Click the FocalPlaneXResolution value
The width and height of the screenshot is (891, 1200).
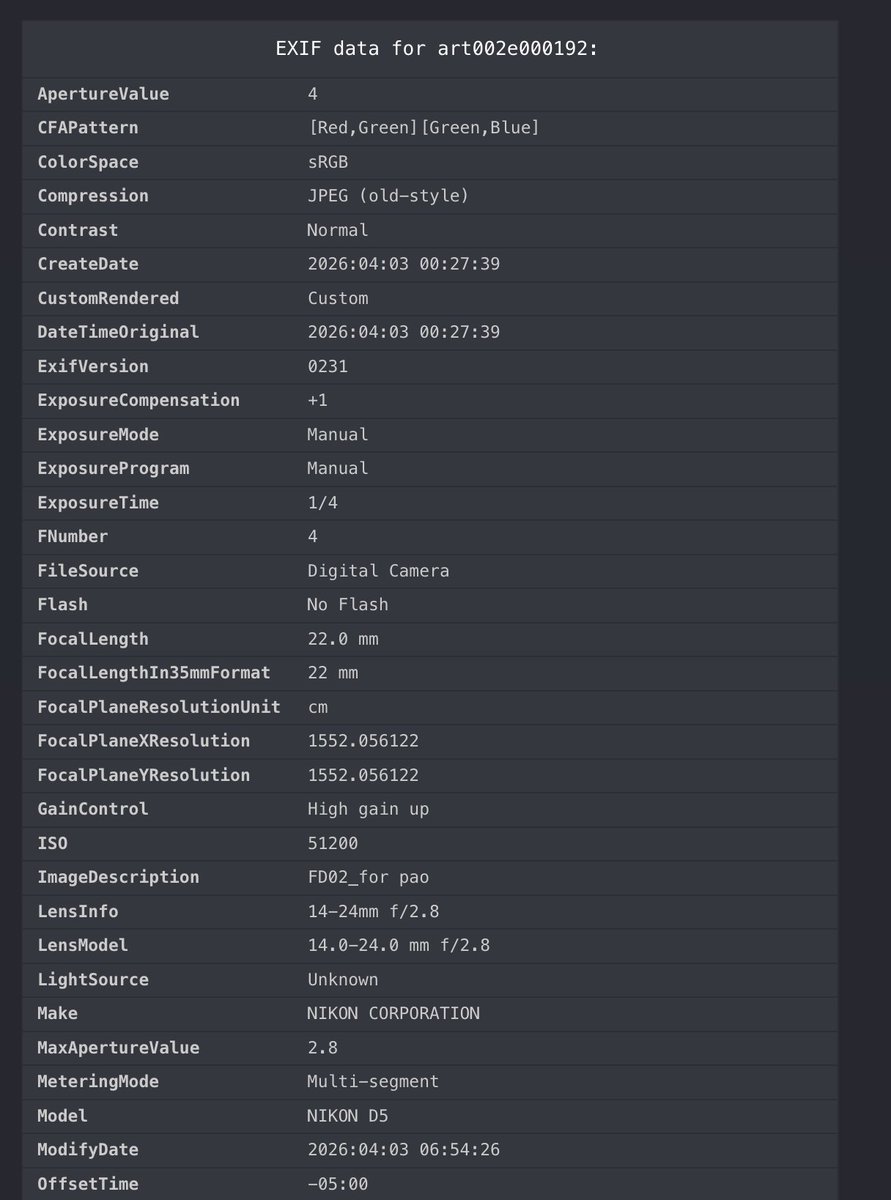[x=363, y=740]
